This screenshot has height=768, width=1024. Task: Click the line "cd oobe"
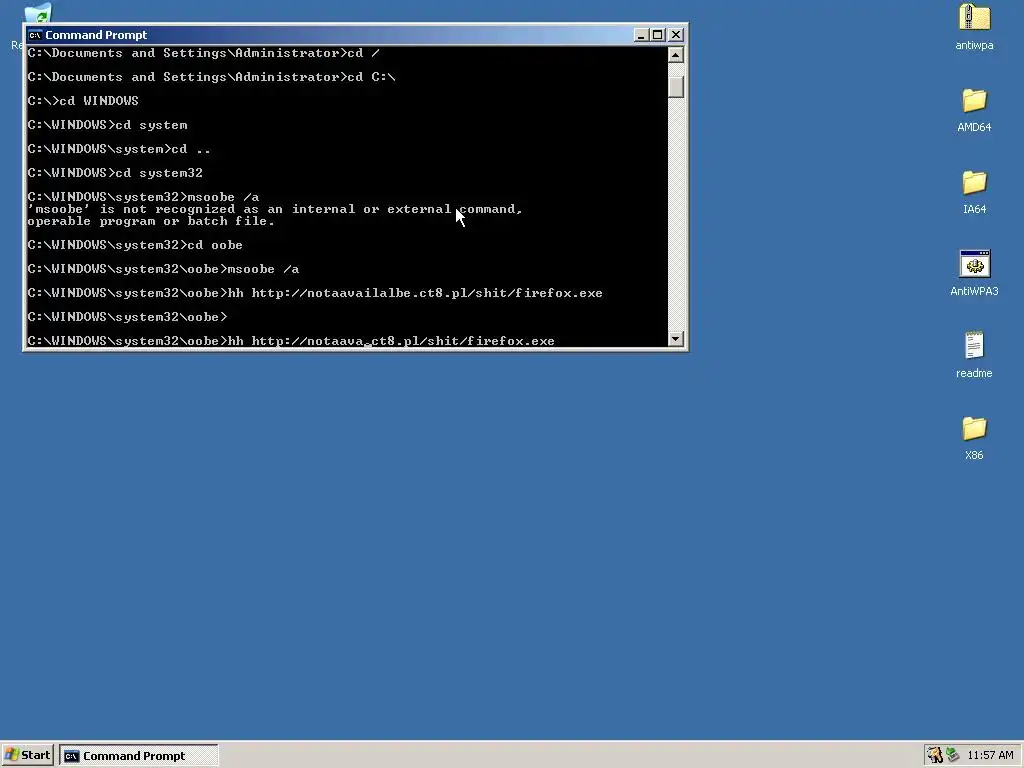135,245
